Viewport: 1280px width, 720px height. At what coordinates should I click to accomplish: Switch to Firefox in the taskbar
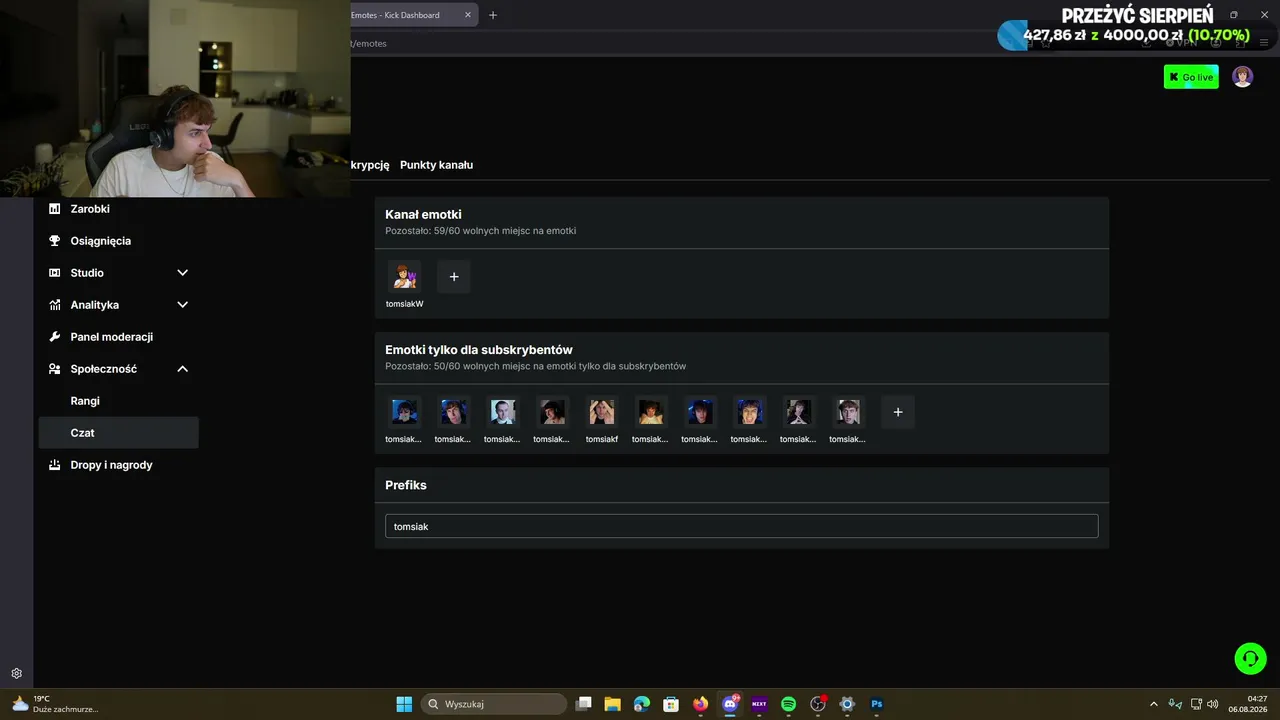click(700, 704)
